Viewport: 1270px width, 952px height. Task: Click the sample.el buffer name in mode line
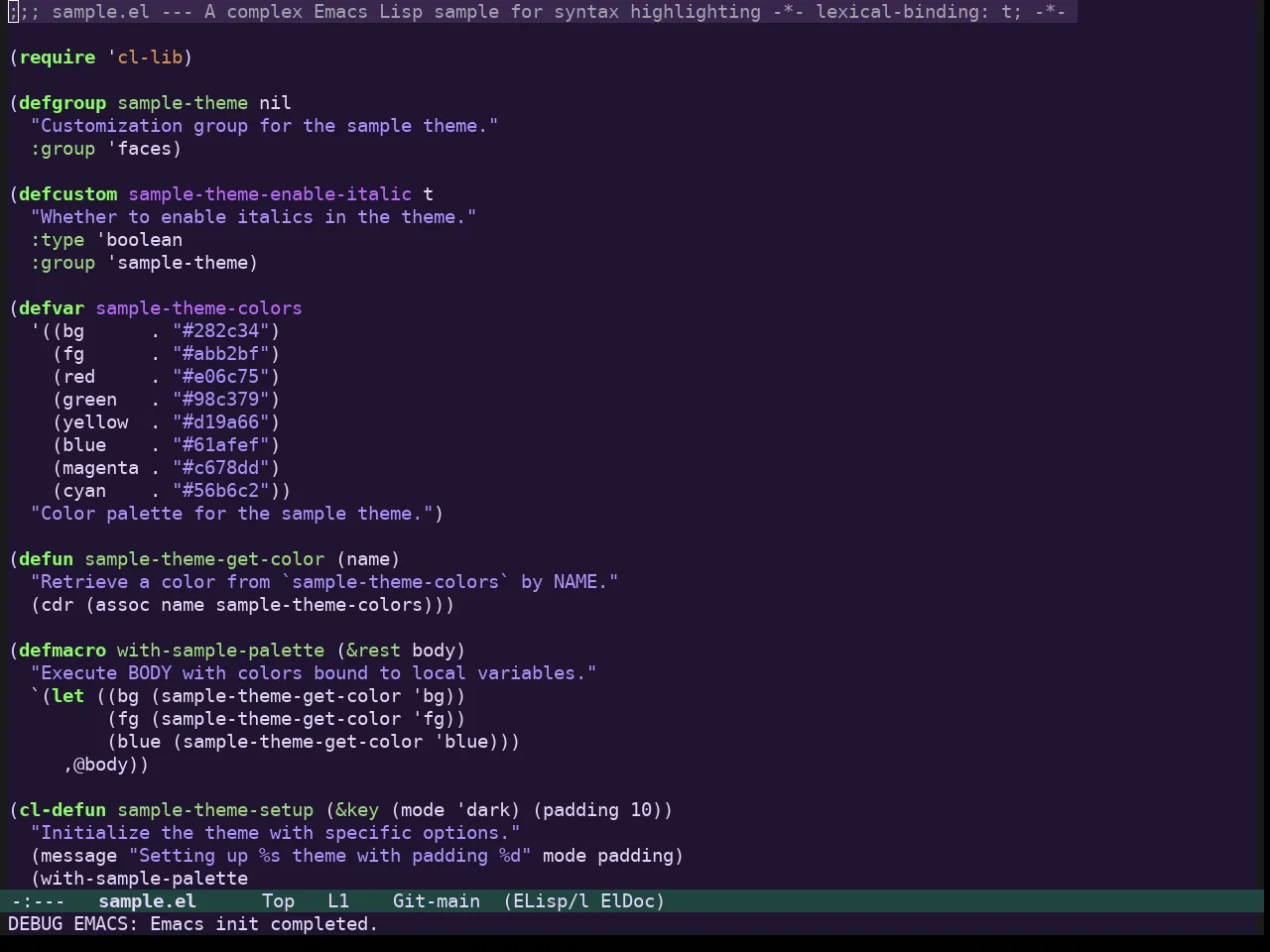[x=147, y=900]
